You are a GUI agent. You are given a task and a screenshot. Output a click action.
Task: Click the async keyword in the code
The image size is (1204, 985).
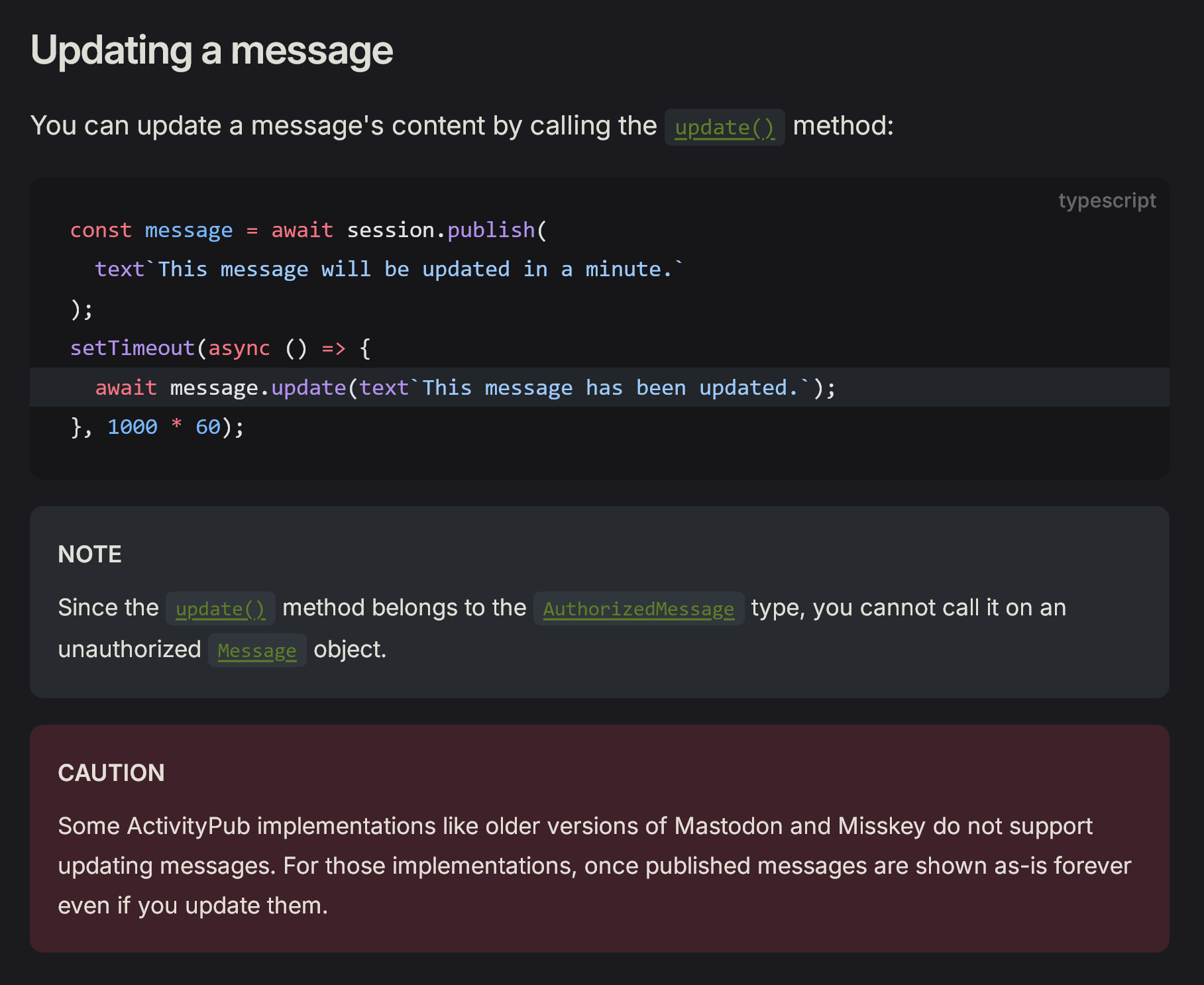[239, 348]
